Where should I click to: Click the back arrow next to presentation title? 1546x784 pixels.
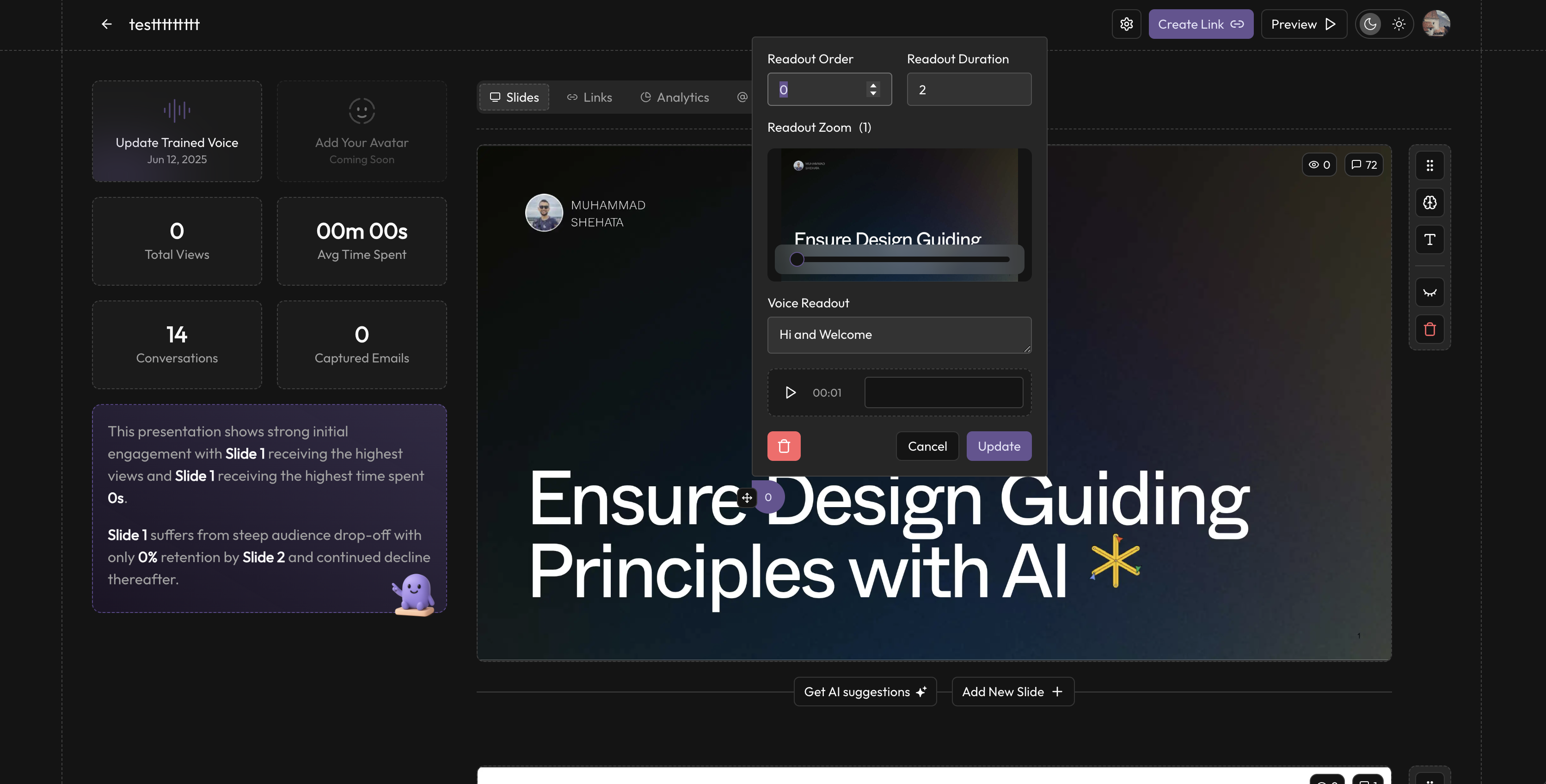106,24
